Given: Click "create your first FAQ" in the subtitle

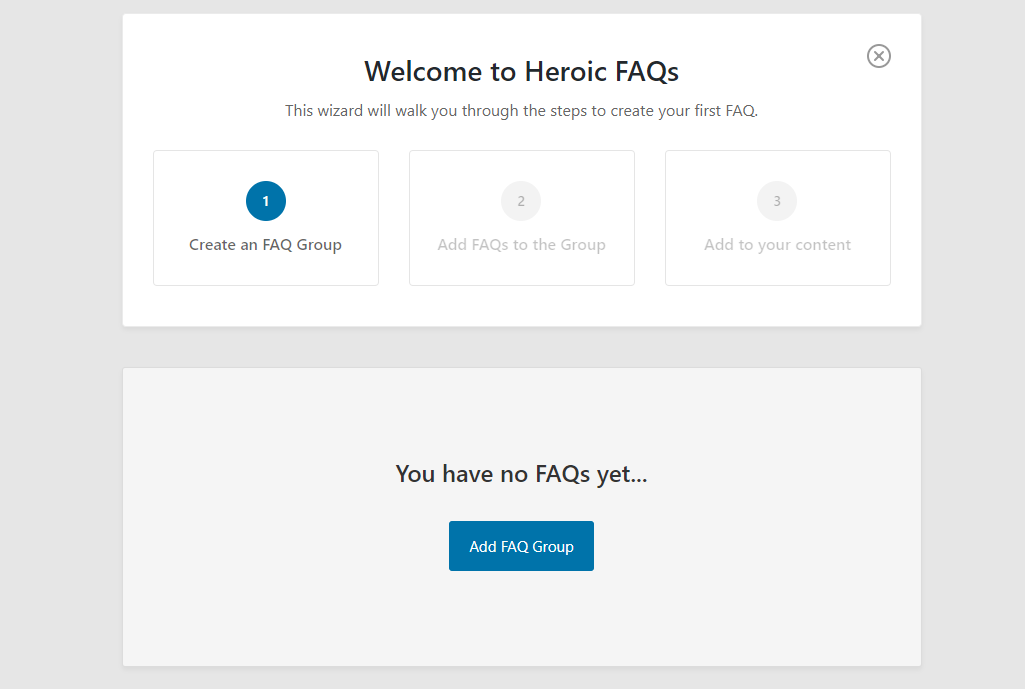Looking at the screenshot, I should (683, 111).
